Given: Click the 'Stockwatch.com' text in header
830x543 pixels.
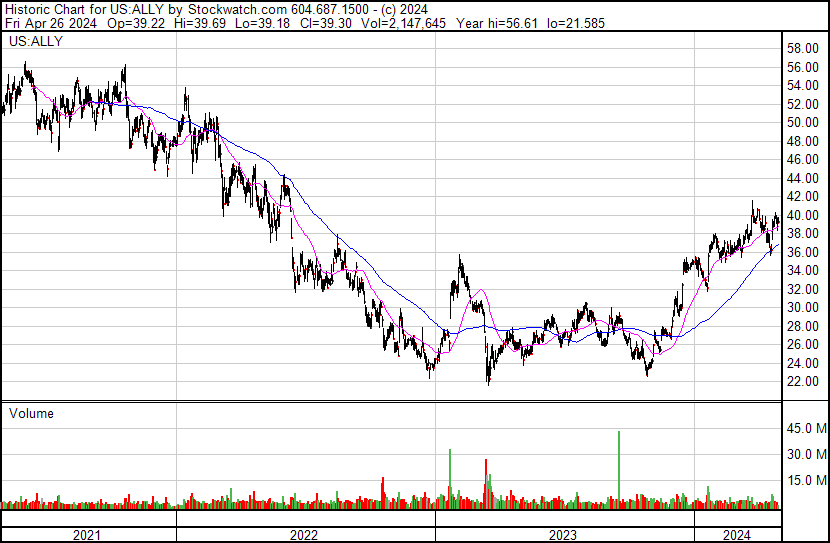Looking at the screenshot, I should [238, 10].
